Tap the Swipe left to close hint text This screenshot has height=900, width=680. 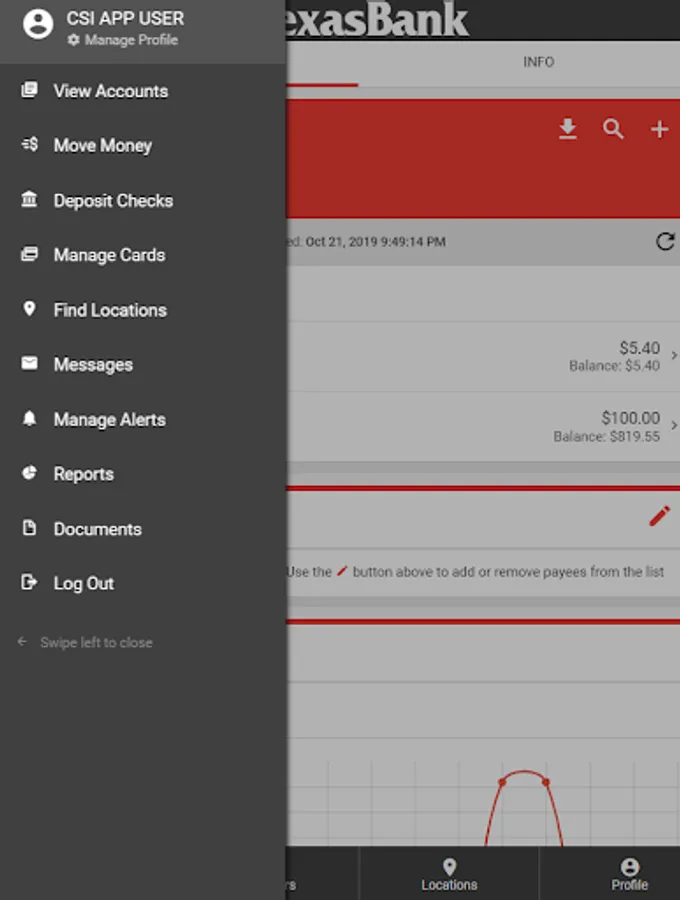[96, 642]
